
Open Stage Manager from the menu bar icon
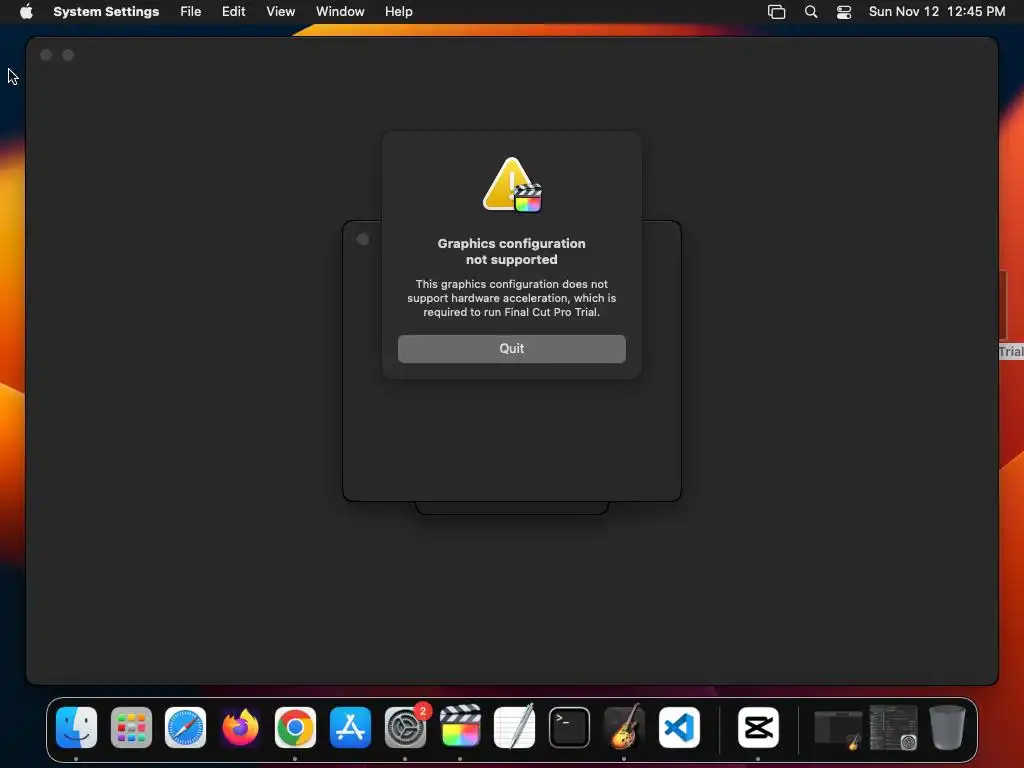(x=776, y=12)
